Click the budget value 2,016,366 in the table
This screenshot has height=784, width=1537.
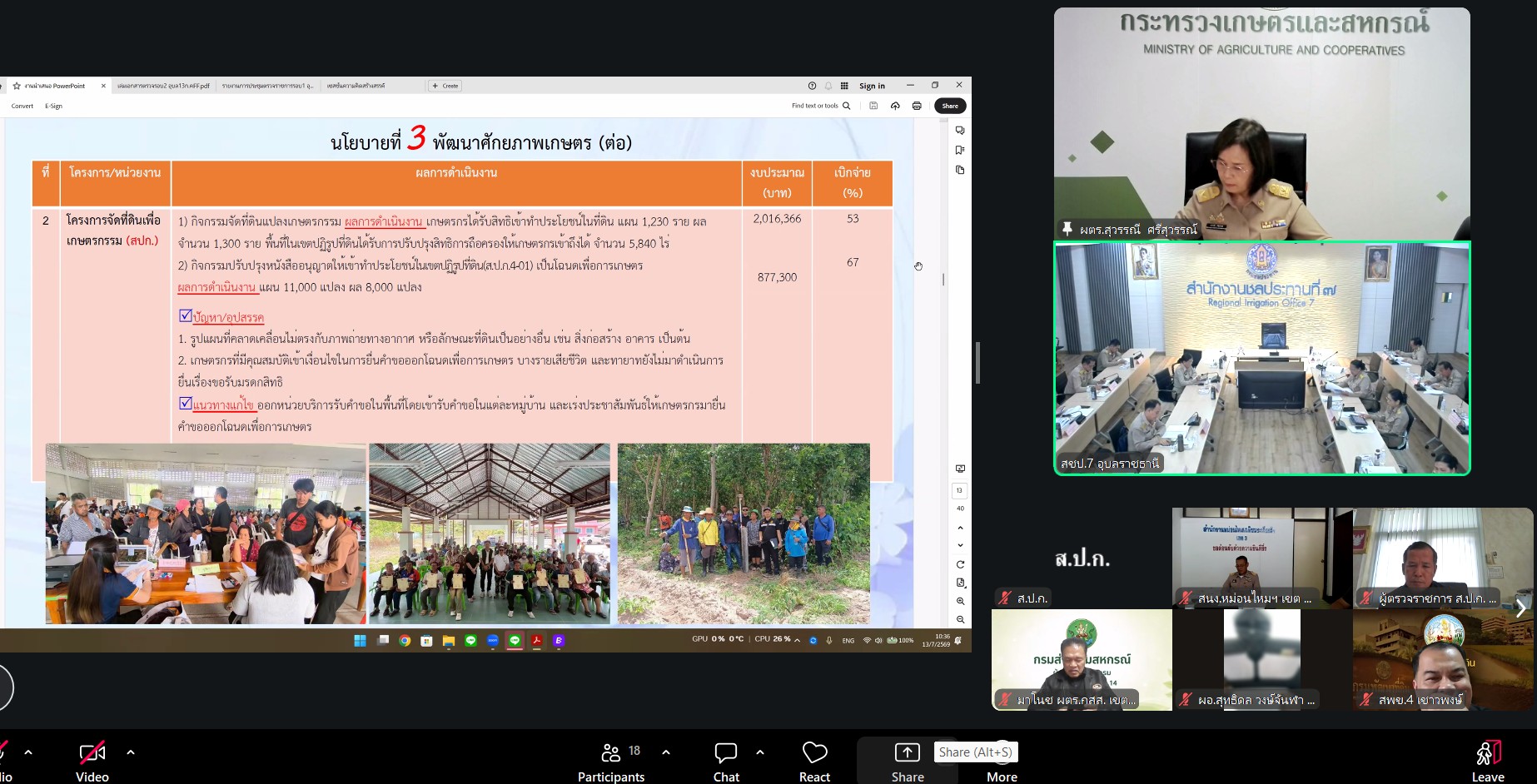point(777,219)
